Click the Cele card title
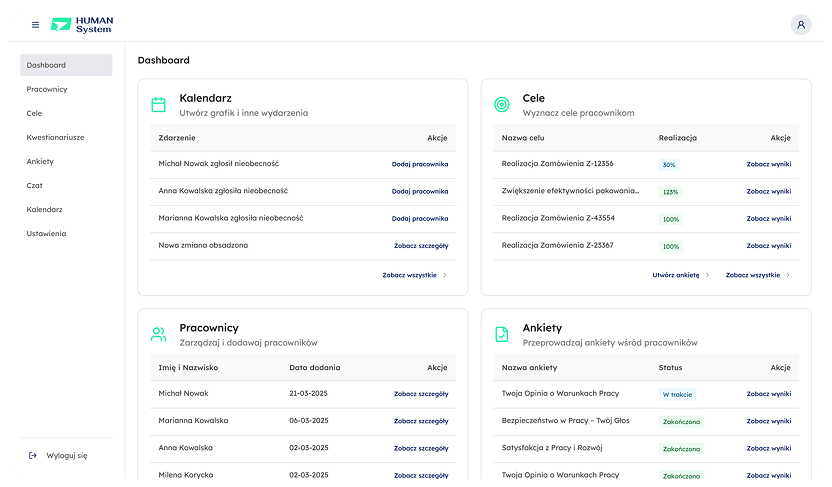Image resolution: width=832 pixels, height=487 pixels. pyautogui.click(x=533, y=98)
